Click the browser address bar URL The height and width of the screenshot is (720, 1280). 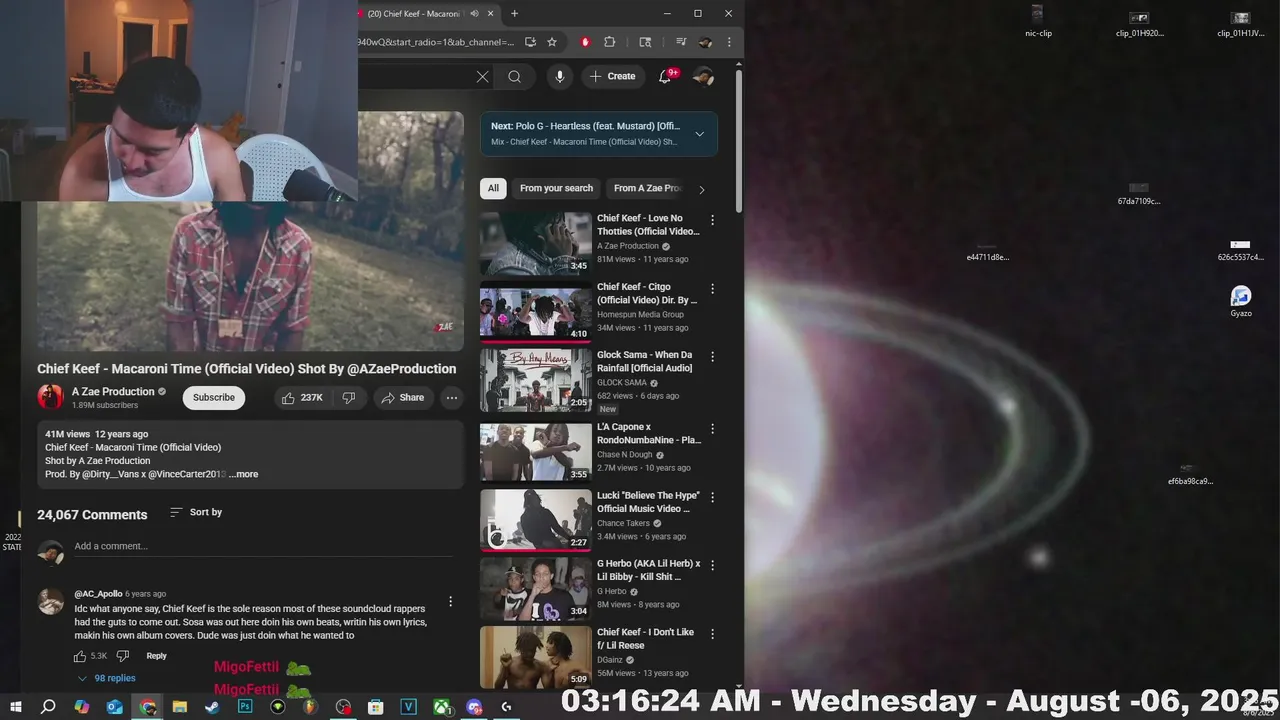pyautogui.click(x=436, y=42)
